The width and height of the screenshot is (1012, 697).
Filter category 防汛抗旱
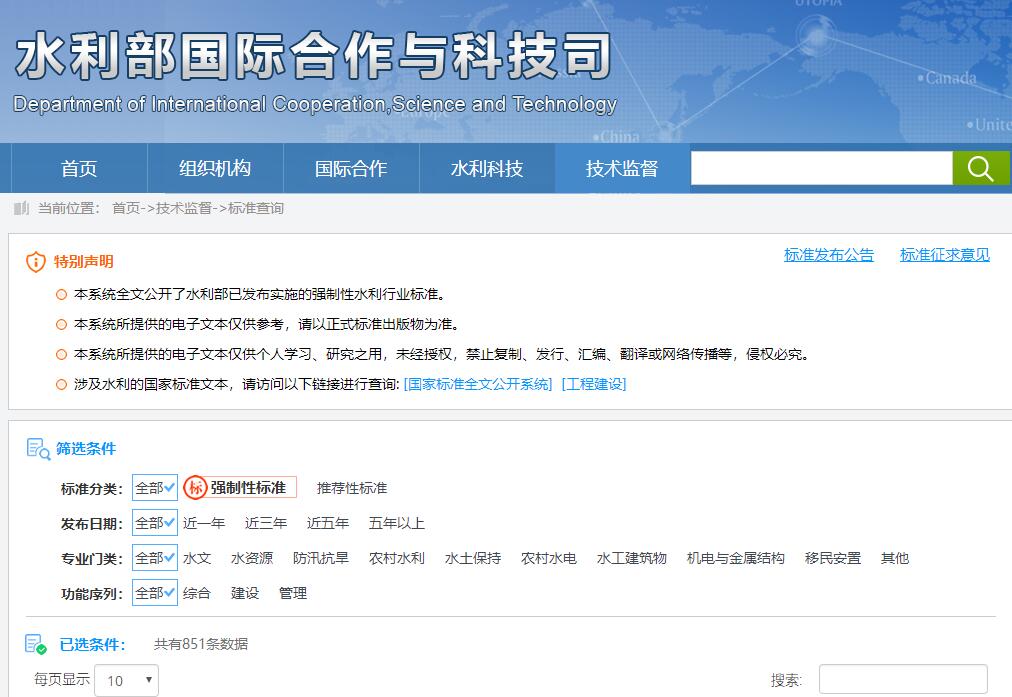pos(321,558)
